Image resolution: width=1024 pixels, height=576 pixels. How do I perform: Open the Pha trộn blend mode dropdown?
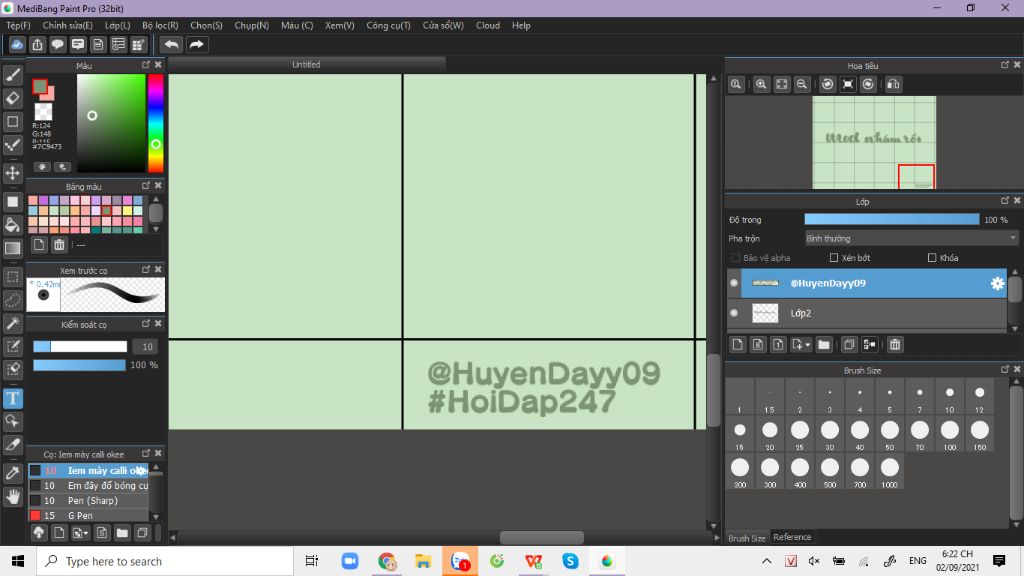(911, 238)
